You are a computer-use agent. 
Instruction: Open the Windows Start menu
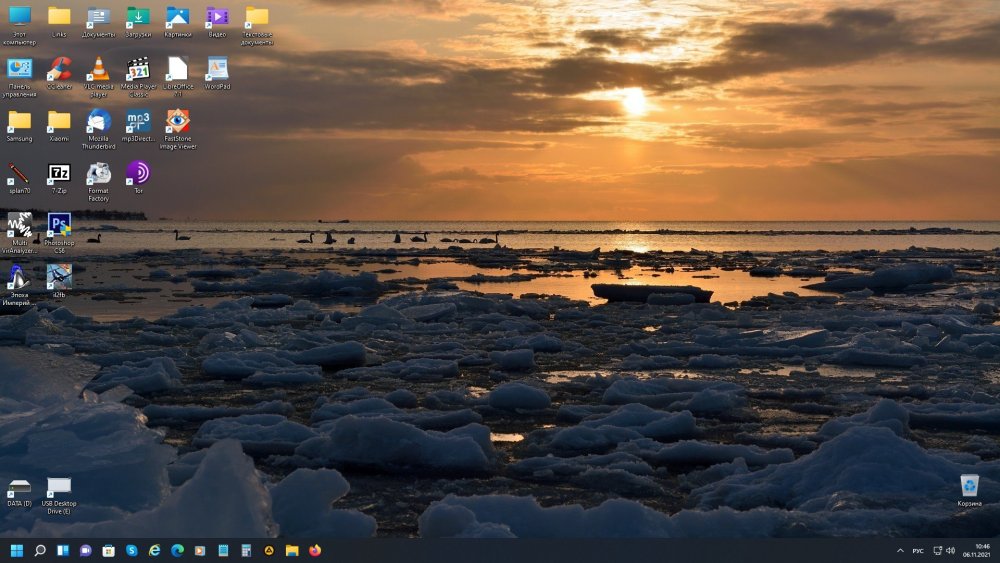coord(17,550)
